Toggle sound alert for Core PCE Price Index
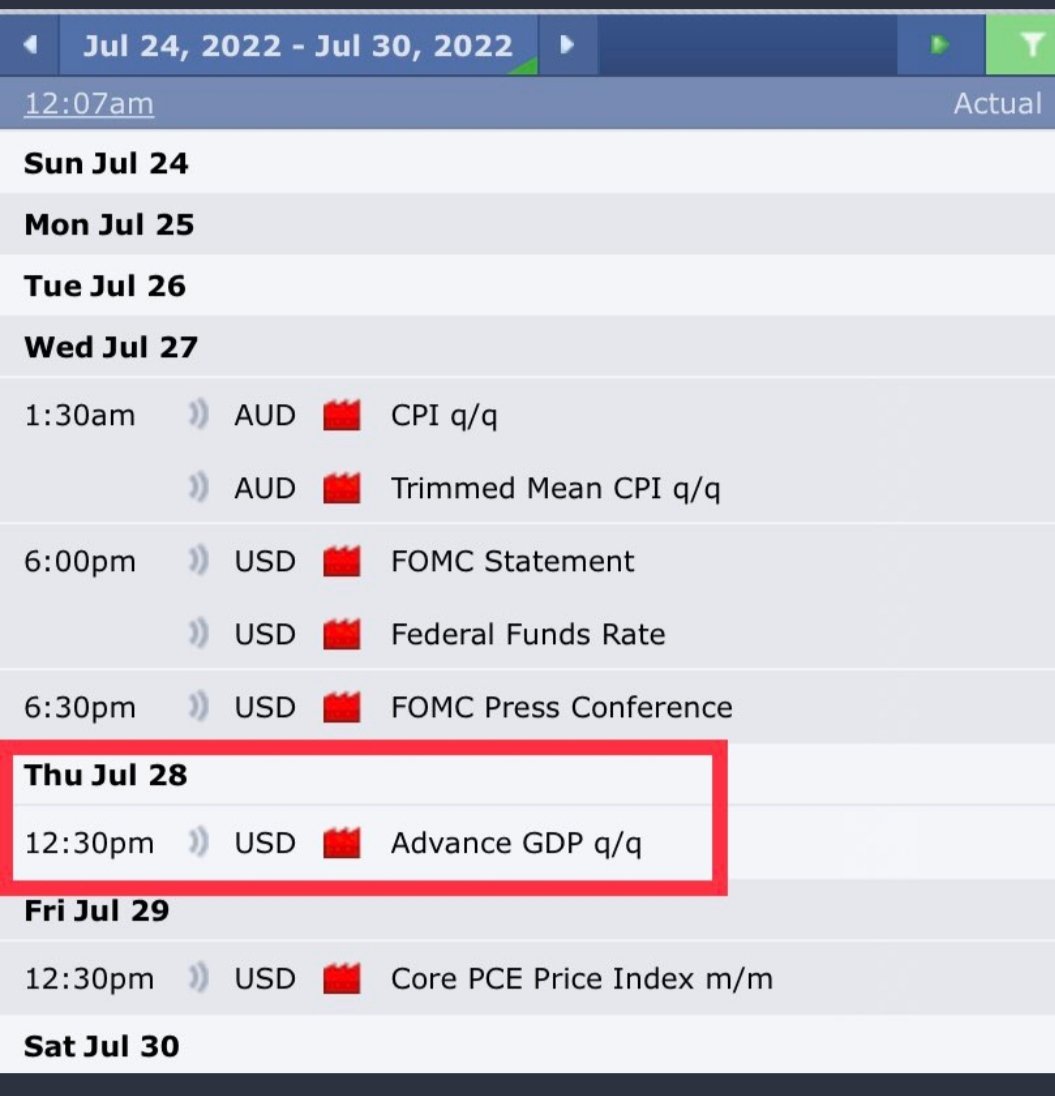The height and width of the screenshot is (1096, 1055). (199, 978)
